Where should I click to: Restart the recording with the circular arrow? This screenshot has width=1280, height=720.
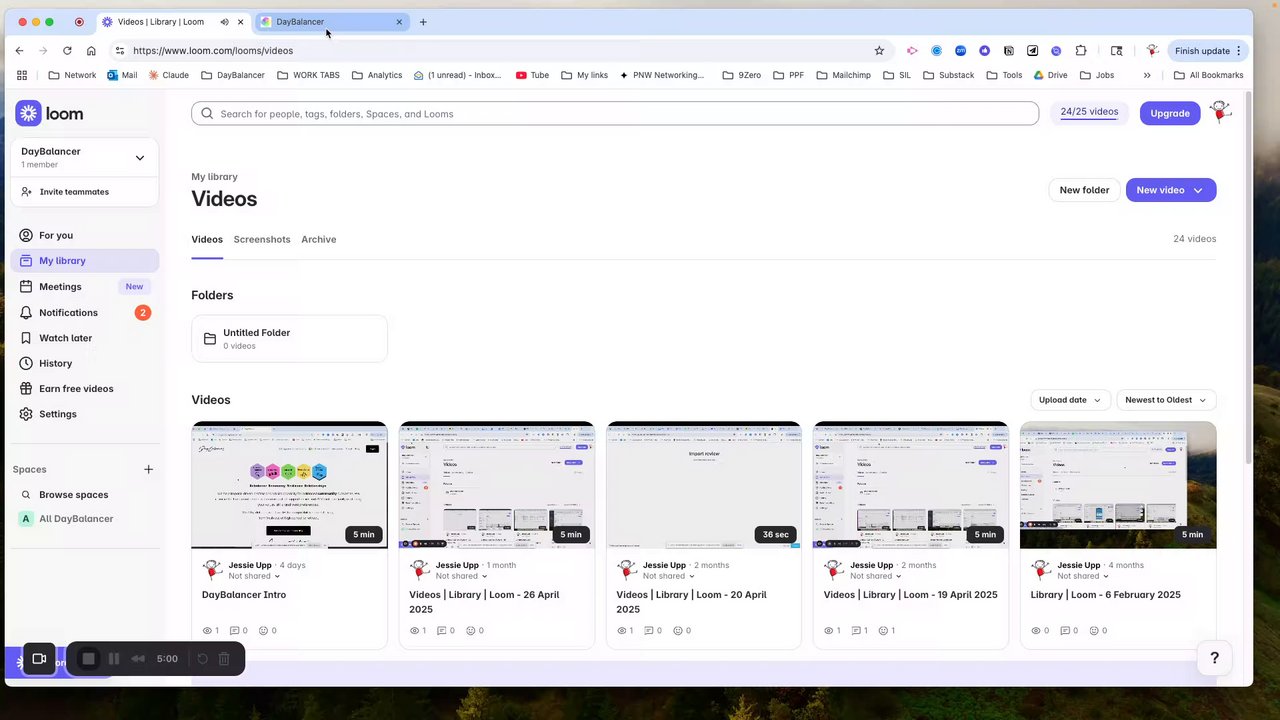click(x=202, y=659)
